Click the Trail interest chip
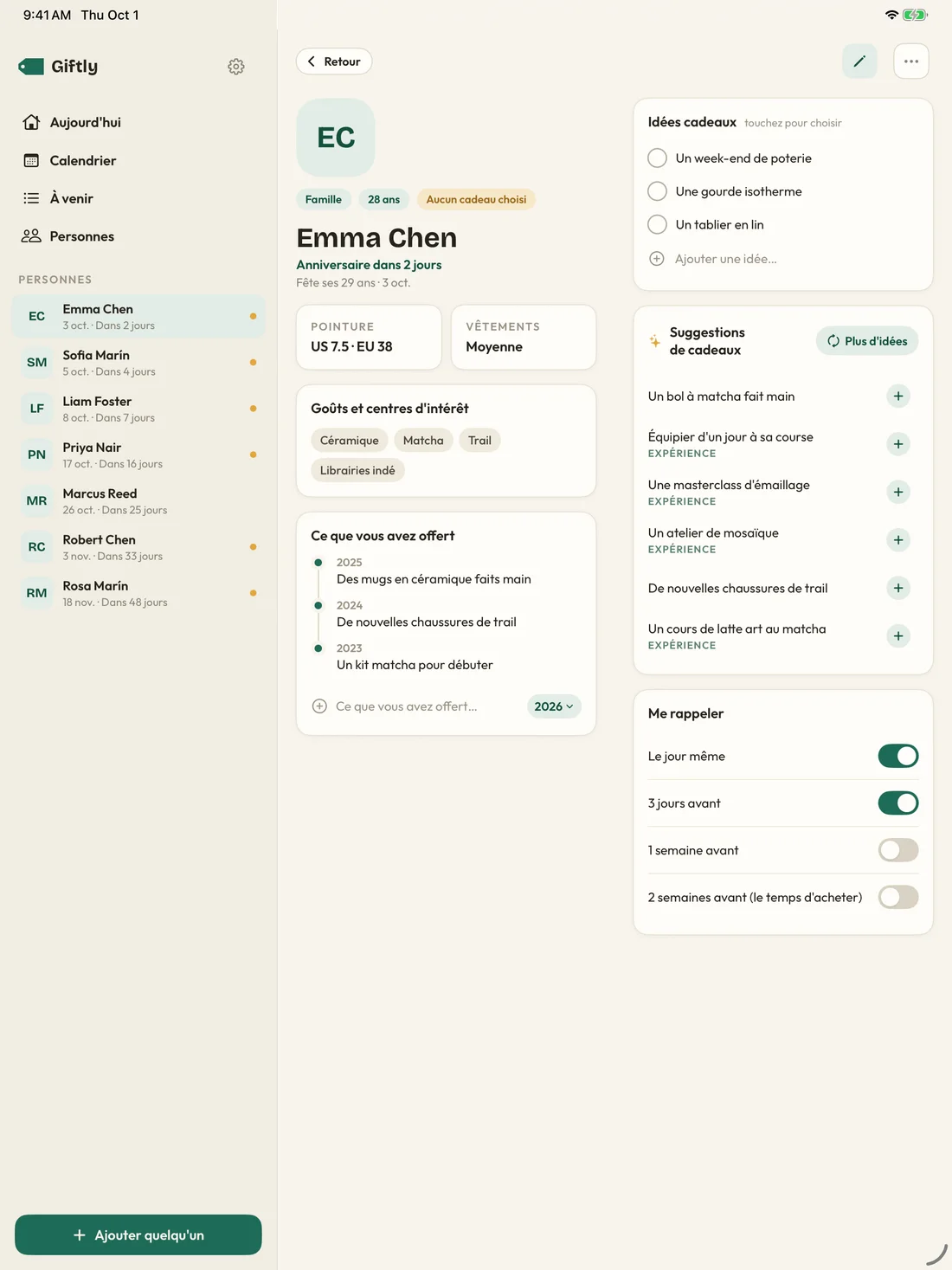The width and height of the screenshot is (952, 1270). (x=479, y=441)
